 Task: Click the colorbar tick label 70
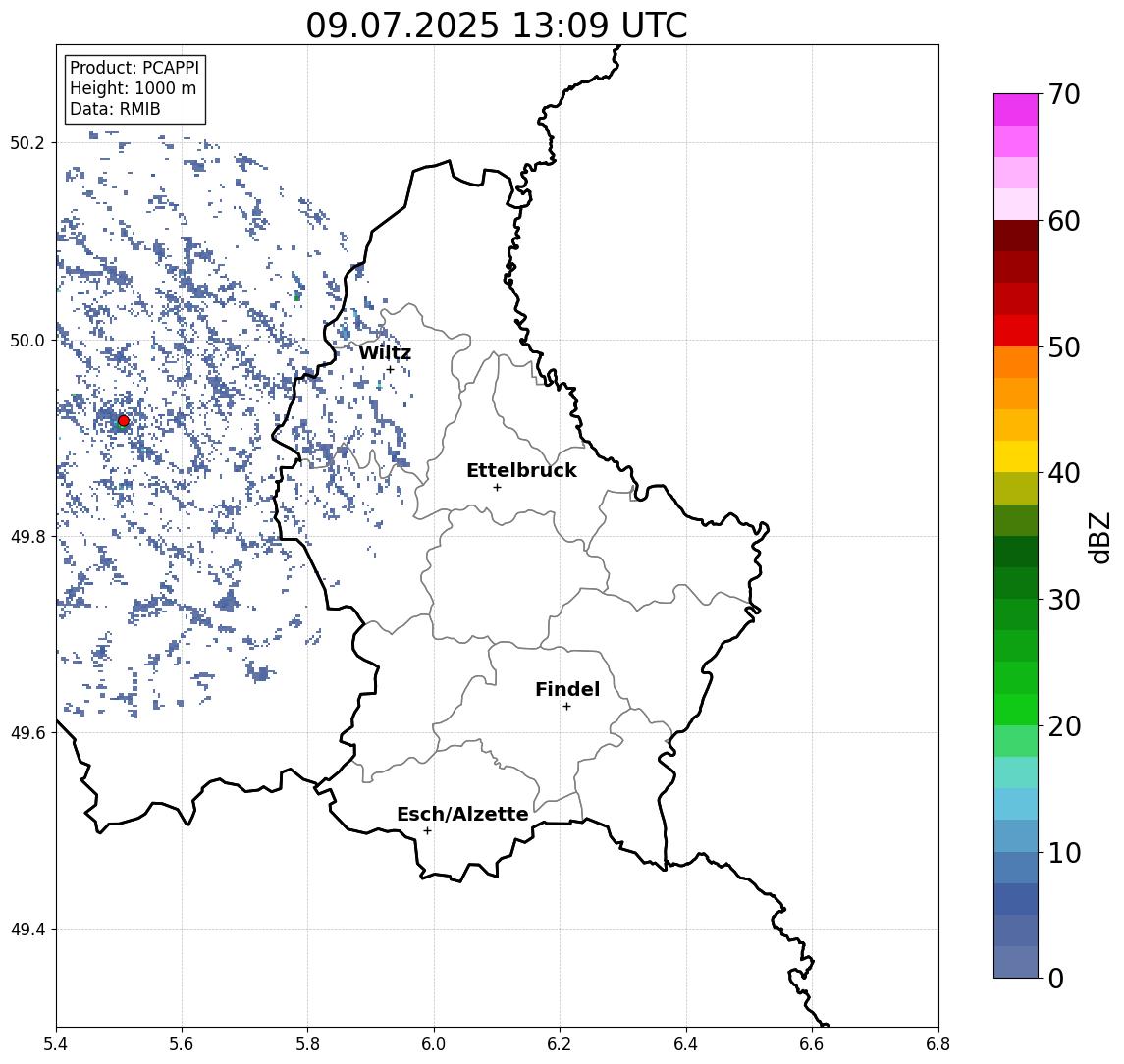tap(1064, 94)
